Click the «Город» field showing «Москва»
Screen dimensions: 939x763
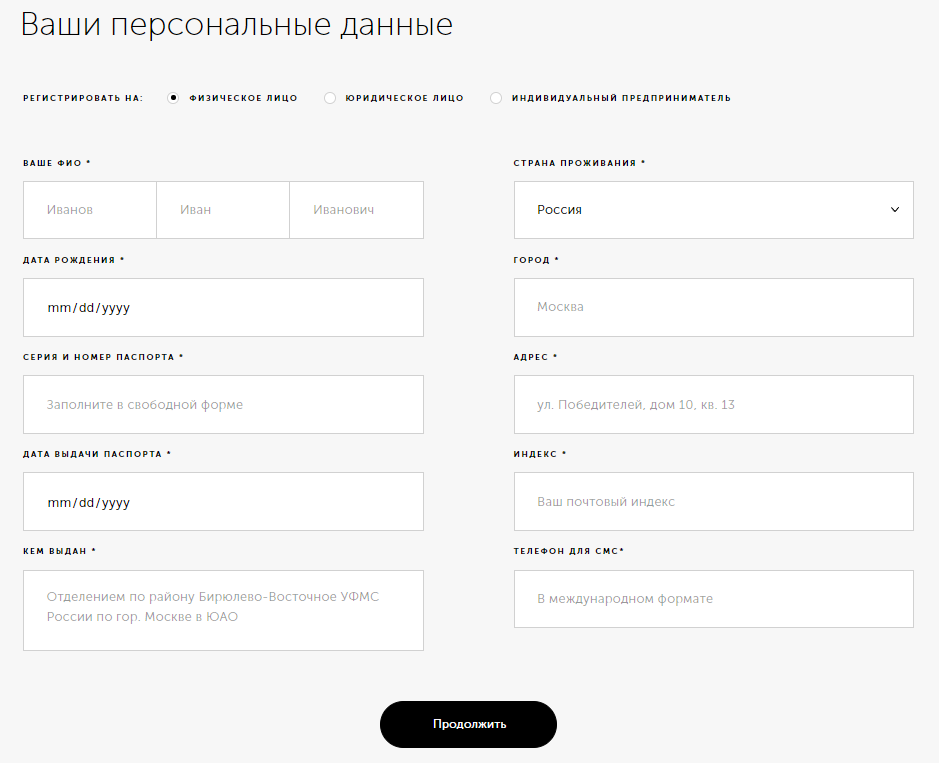pyautogui.click(x=713, y=307)
